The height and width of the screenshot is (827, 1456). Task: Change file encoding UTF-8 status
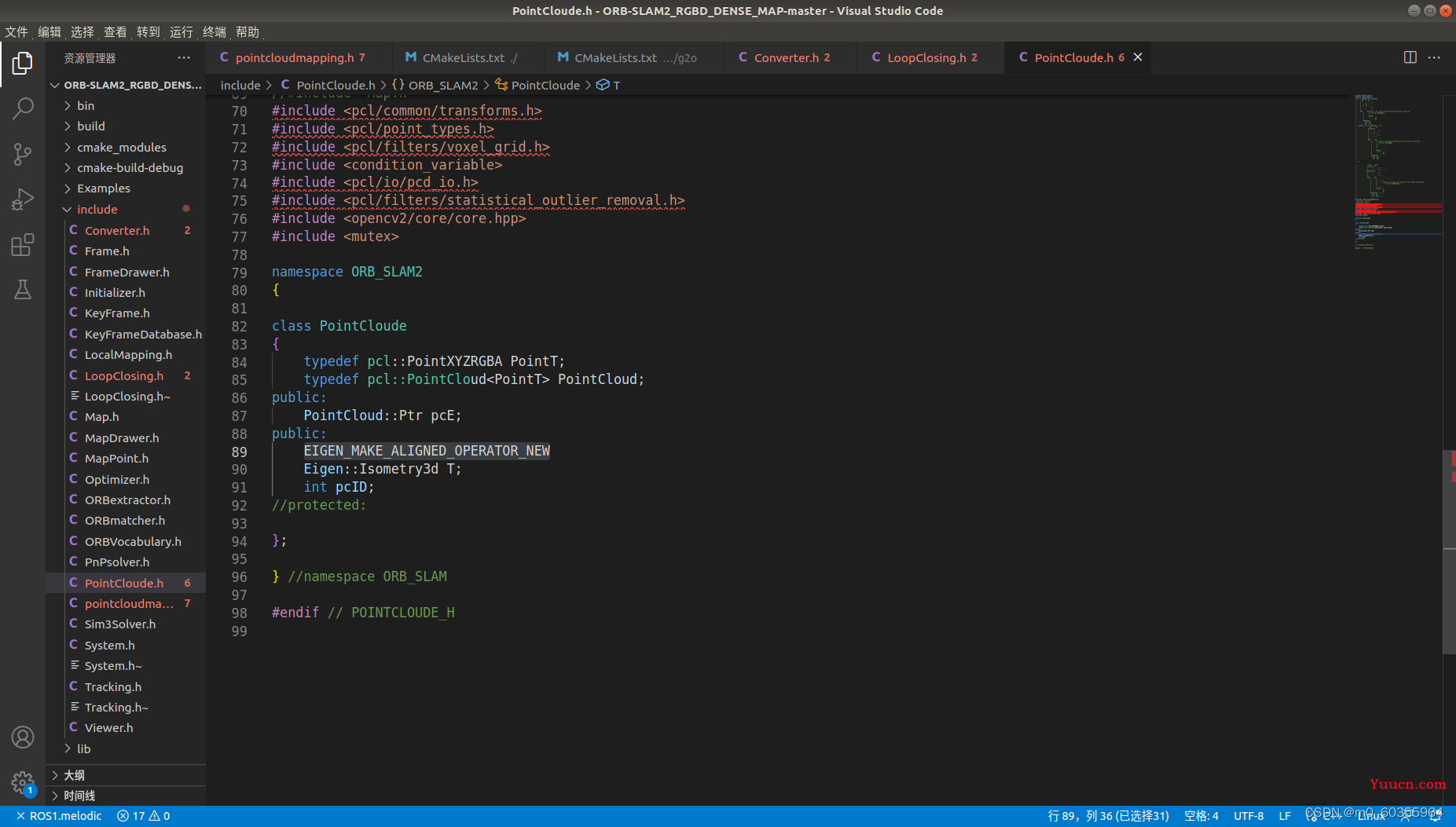coord(1249,816)
